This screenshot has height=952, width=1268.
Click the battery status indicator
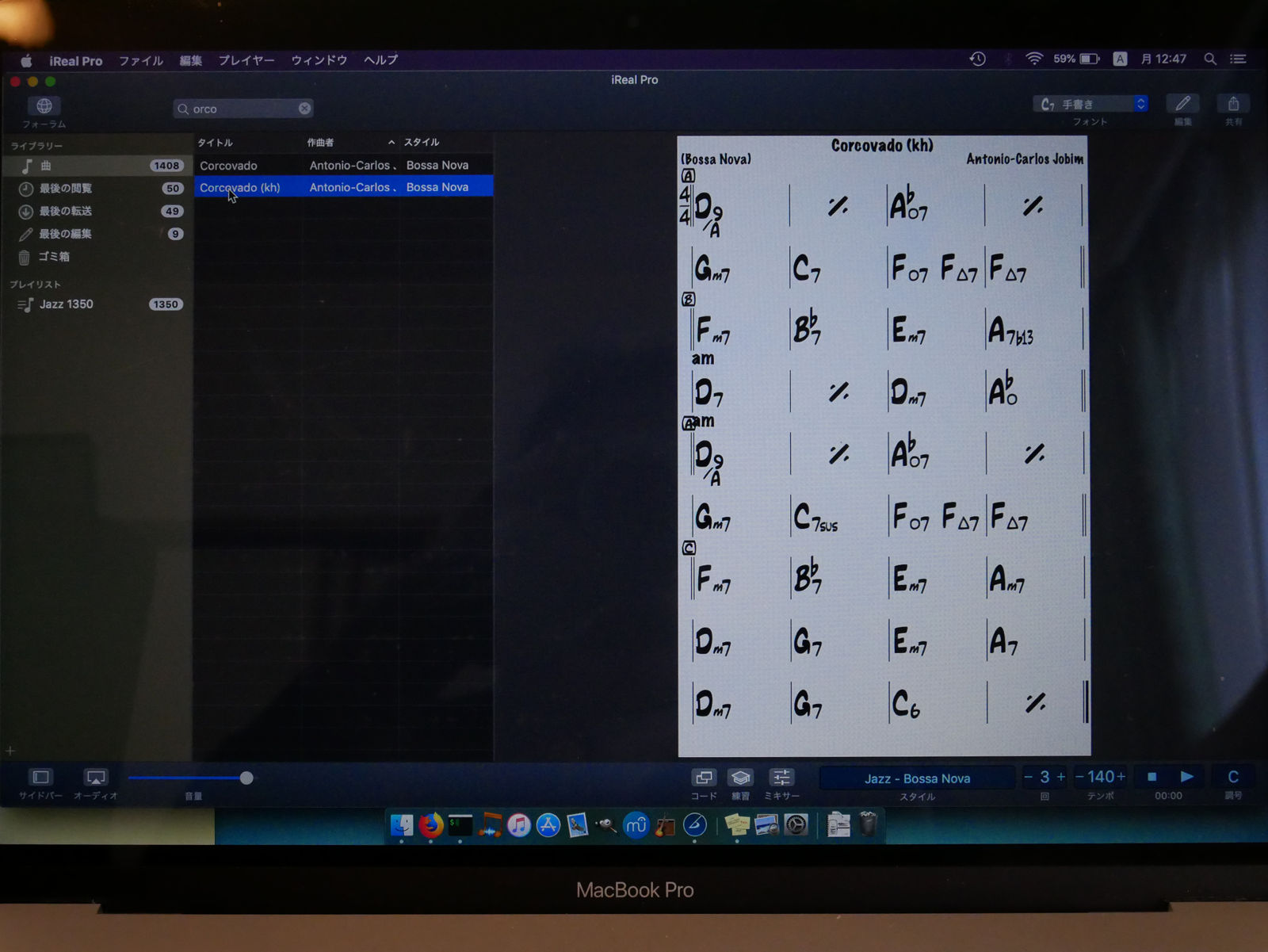pos(1075,59)
